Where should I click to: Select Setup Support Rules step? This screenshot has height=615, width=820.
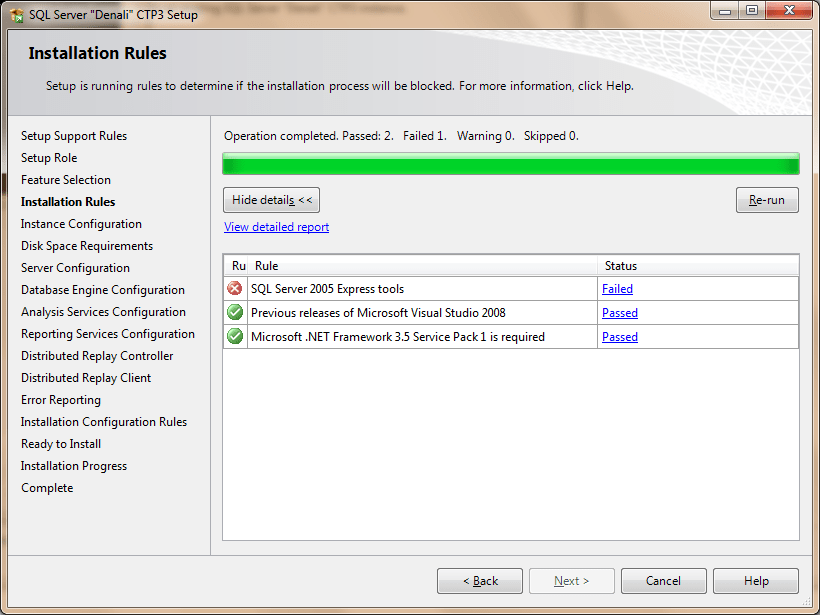(74, 136)
